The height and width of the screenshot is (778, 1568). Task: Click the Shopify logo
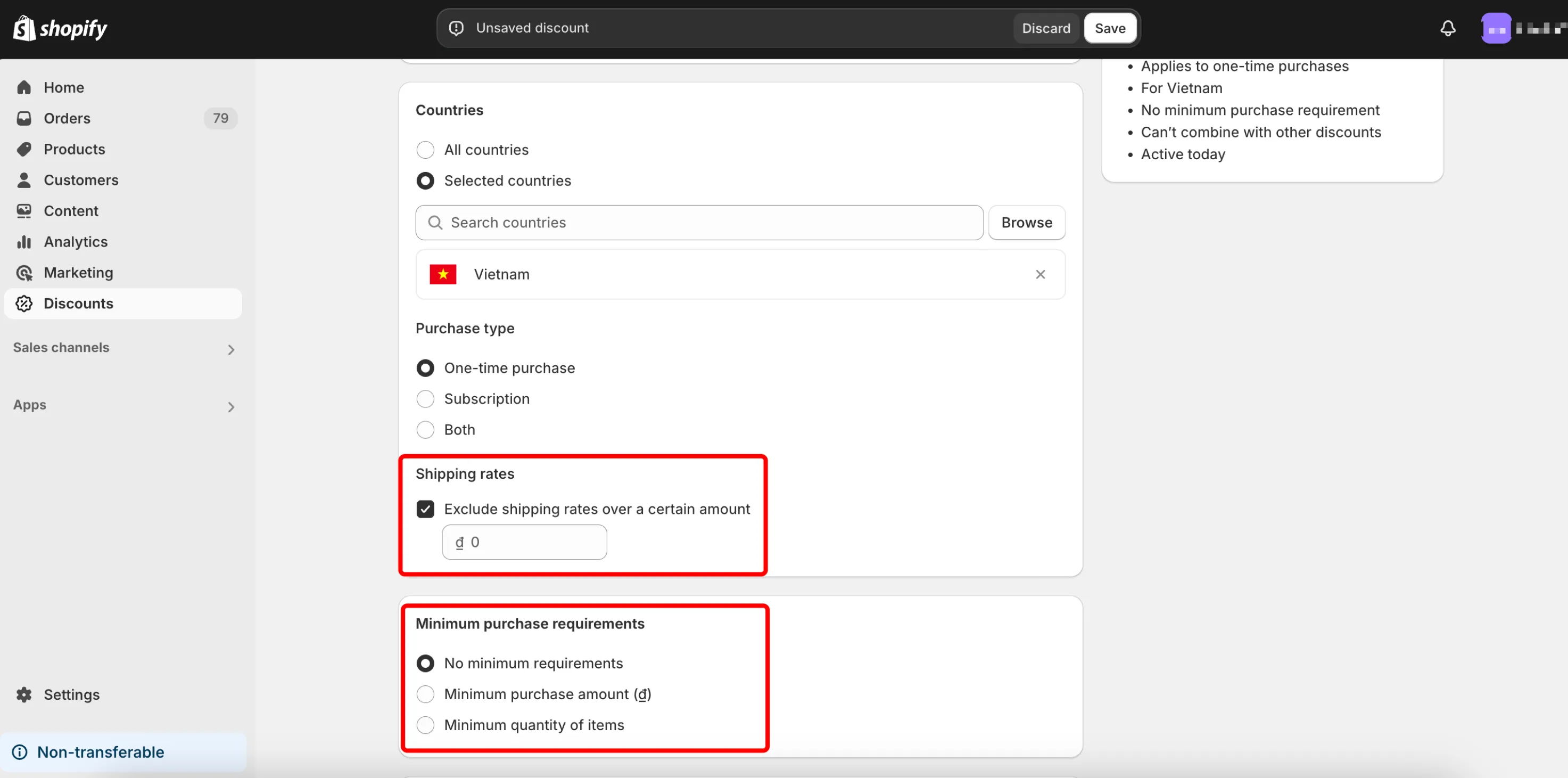60,28
